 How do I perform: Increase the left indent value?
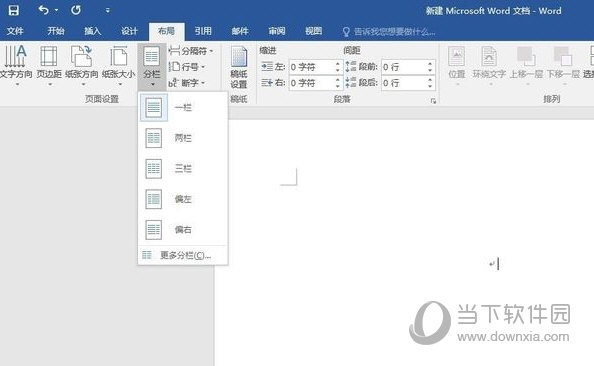pos(338,64)
